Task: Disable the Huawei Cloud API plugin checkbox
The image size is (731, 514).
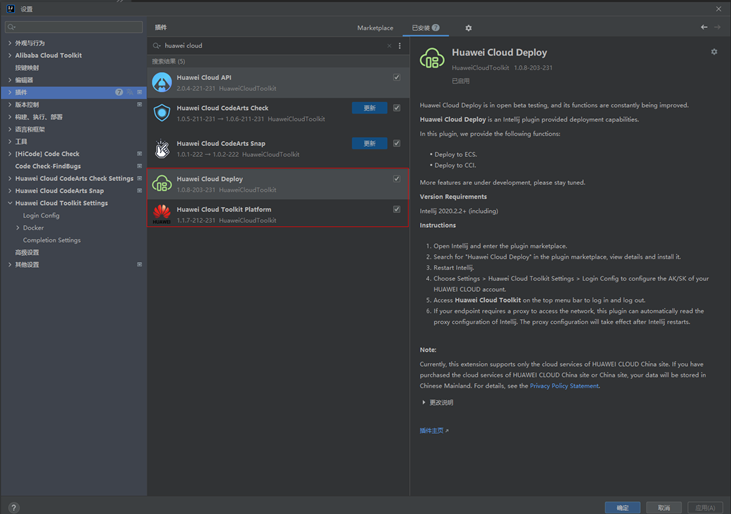Action: 397,77
